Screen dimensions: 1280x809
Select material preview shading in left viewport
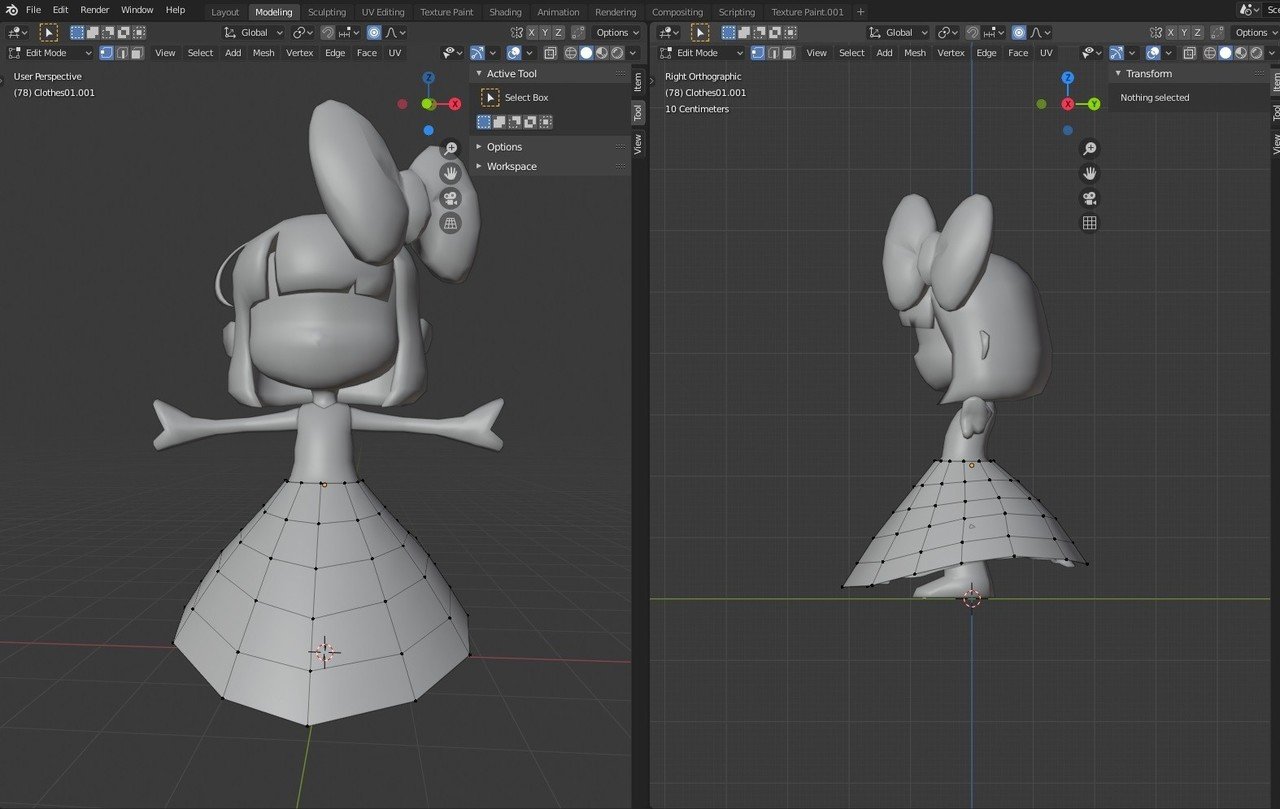pyautogui.click(x=601, y=53)
